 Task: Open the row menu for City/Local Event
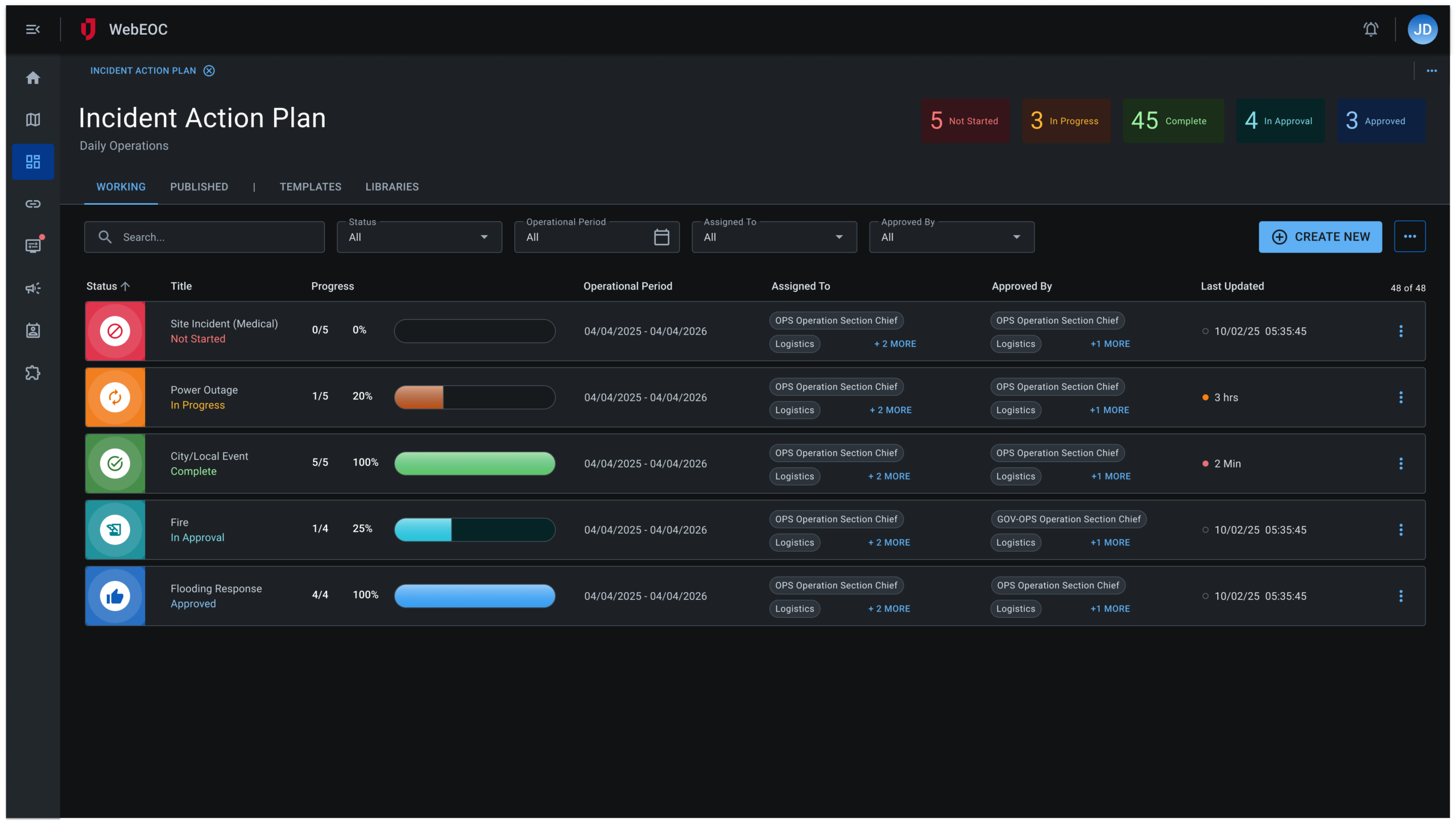1400,464
